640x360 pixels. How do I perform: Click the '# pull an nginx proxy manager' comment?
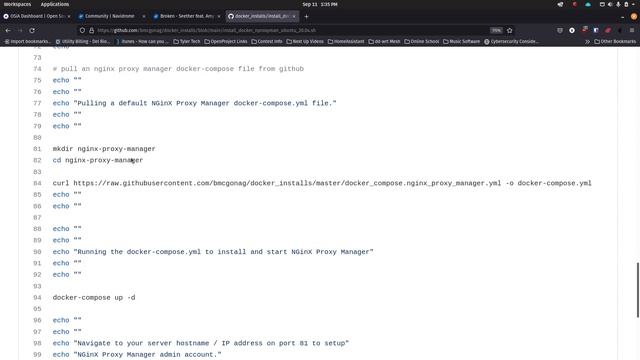pyautogui.click(x=178, y=69)
